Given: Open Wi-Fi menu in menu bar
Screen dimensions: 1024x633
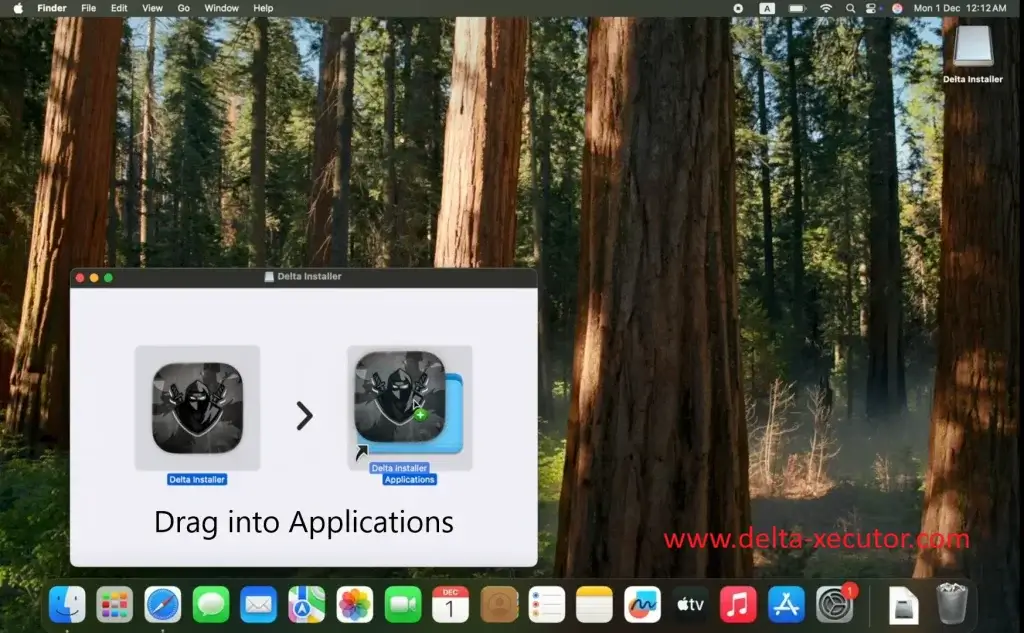Looking at the screenshot, I should (x=826, y=8).
